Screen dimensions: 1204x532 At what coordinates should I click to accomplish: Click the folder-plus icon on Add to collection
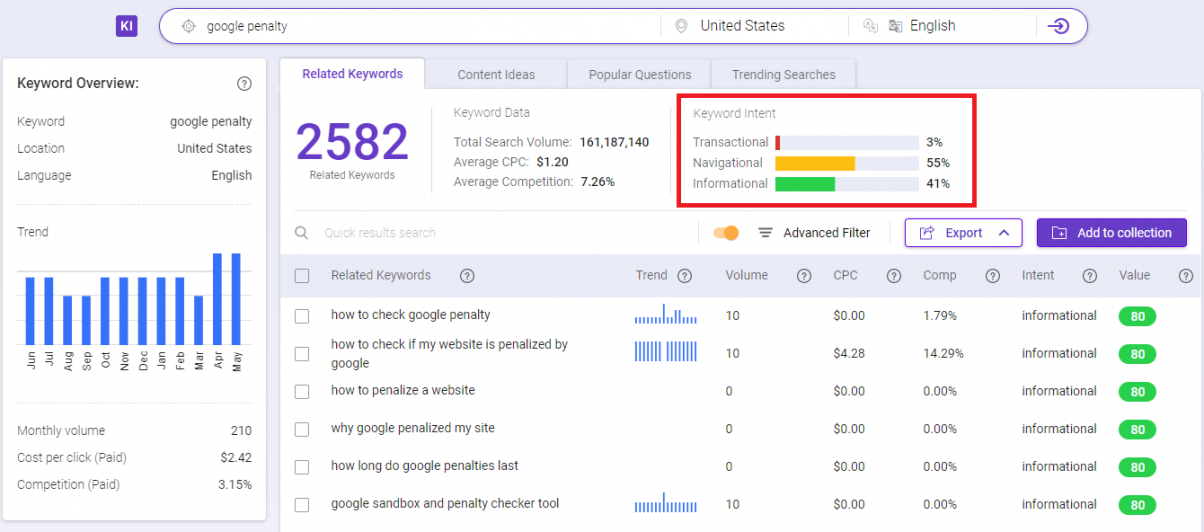click(x=1059, y=233)
